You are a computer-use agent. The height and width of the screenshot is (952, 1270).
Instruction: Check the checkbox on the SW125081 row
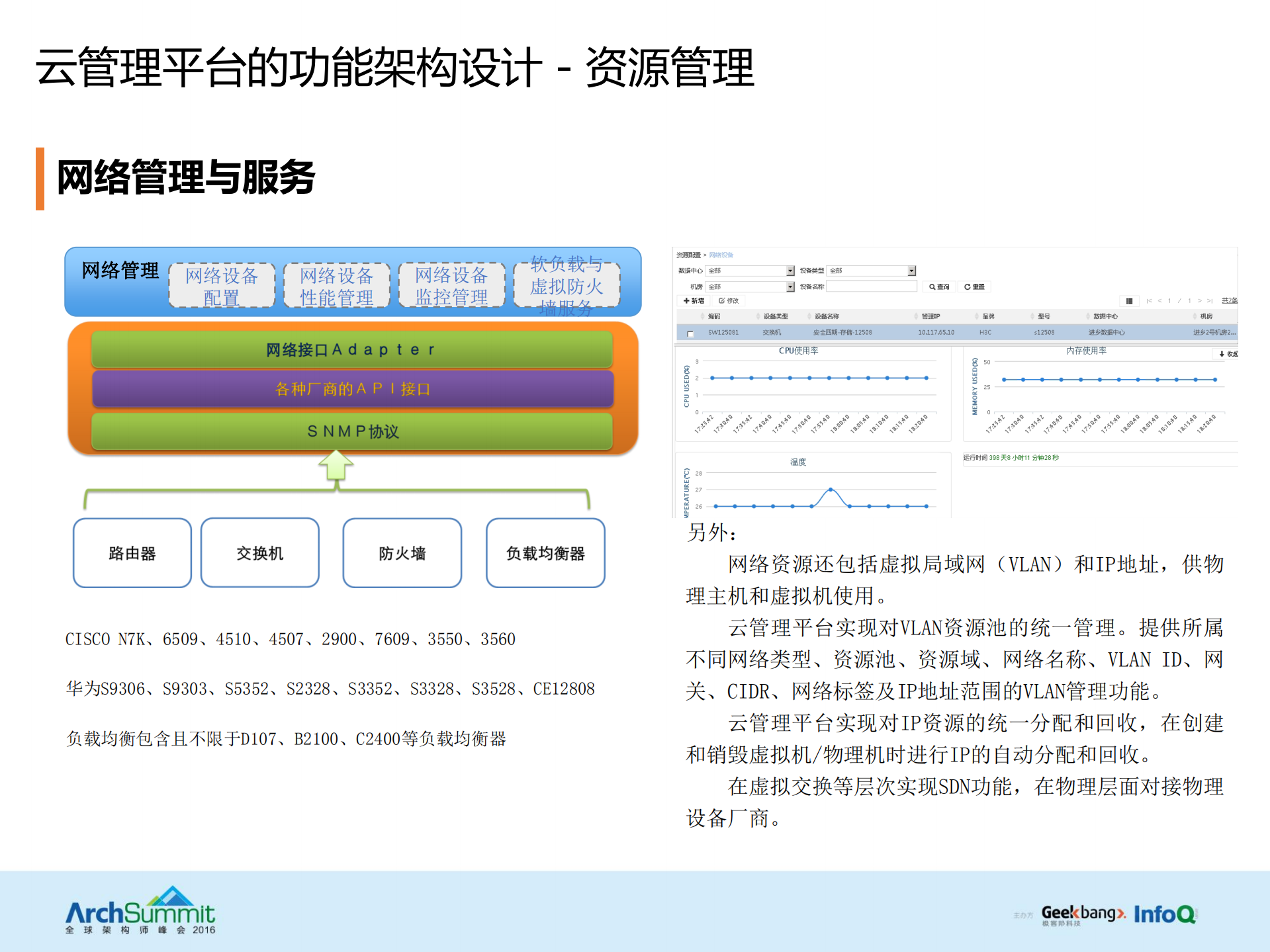(x=689, y=333)
